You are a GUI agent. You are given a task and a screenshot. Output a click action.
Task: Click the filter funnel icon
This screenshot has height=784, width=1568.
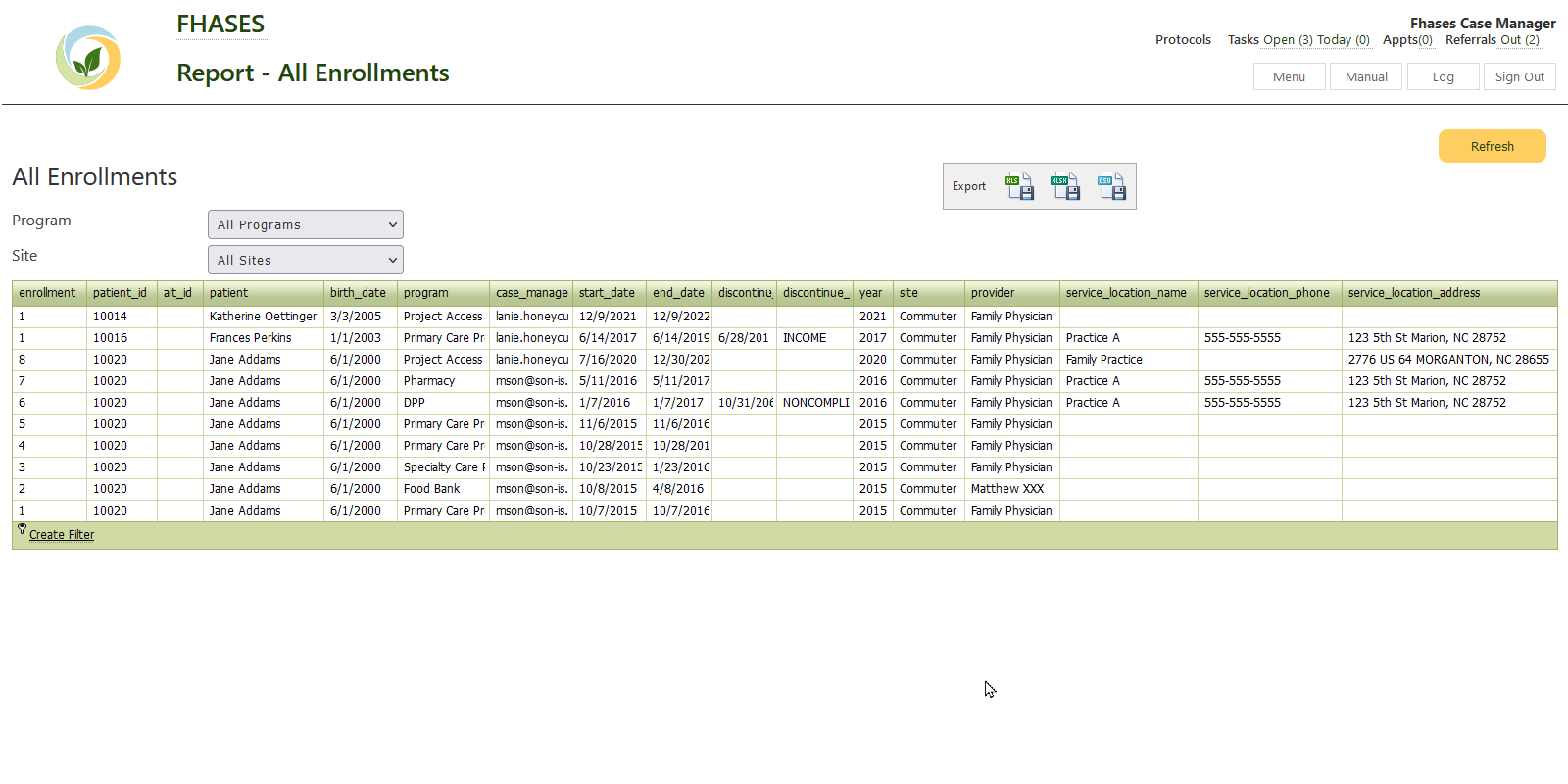pyautogui.click(x=22, y=529)
